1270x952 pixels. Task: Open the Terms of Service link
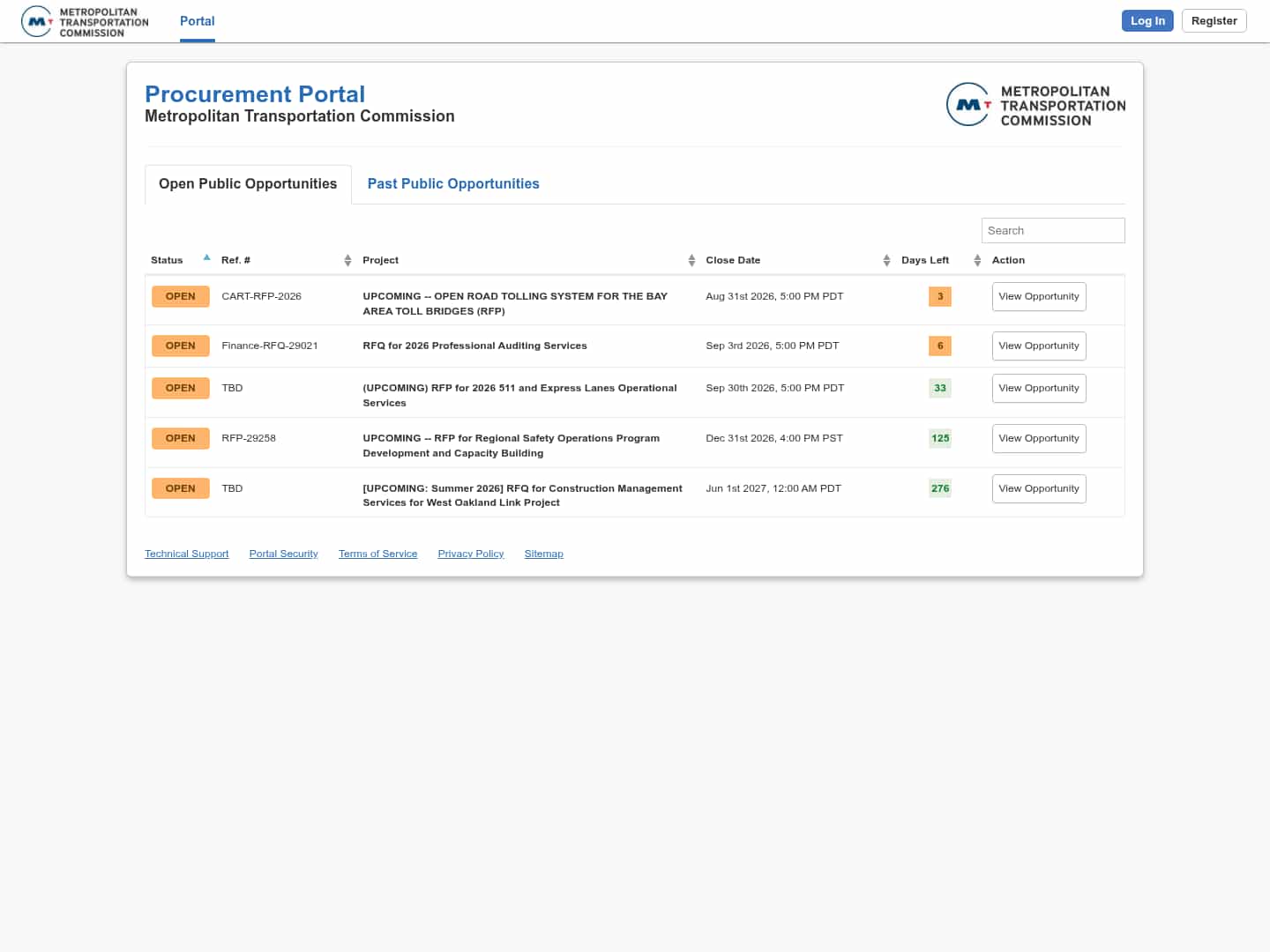[378, 554]
